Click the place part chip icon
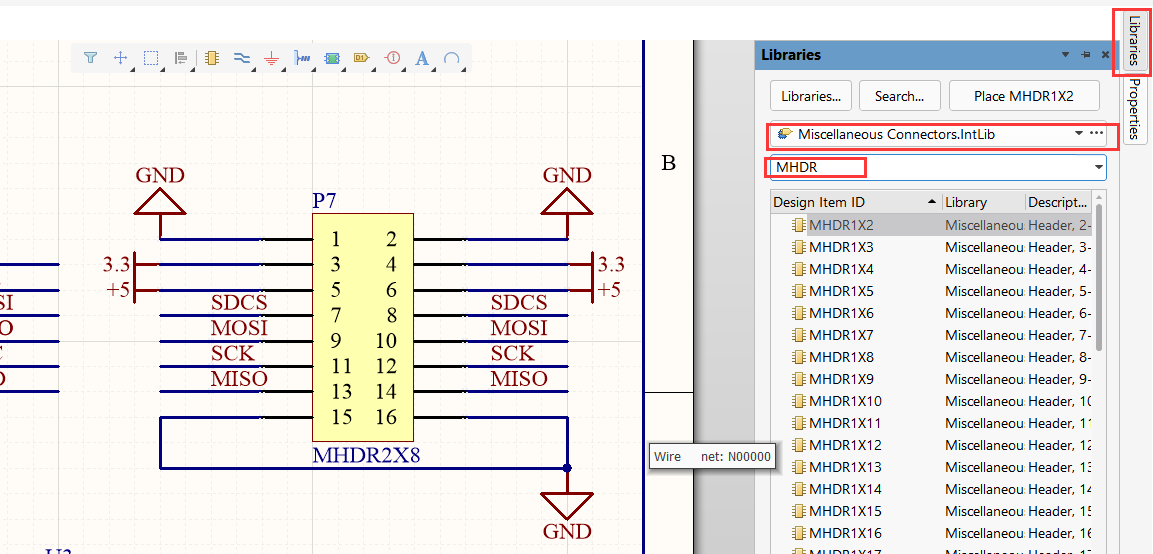 212,57
